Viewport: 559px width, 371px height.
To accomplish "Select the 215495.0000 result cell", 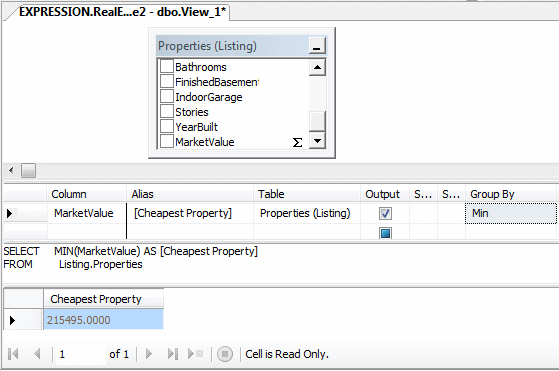I will [103, 320].
